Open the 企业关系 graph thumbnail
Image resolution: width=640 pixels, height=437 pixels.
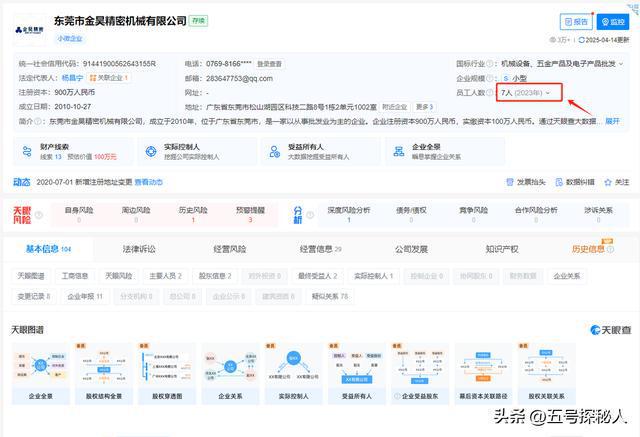point(230,373)
